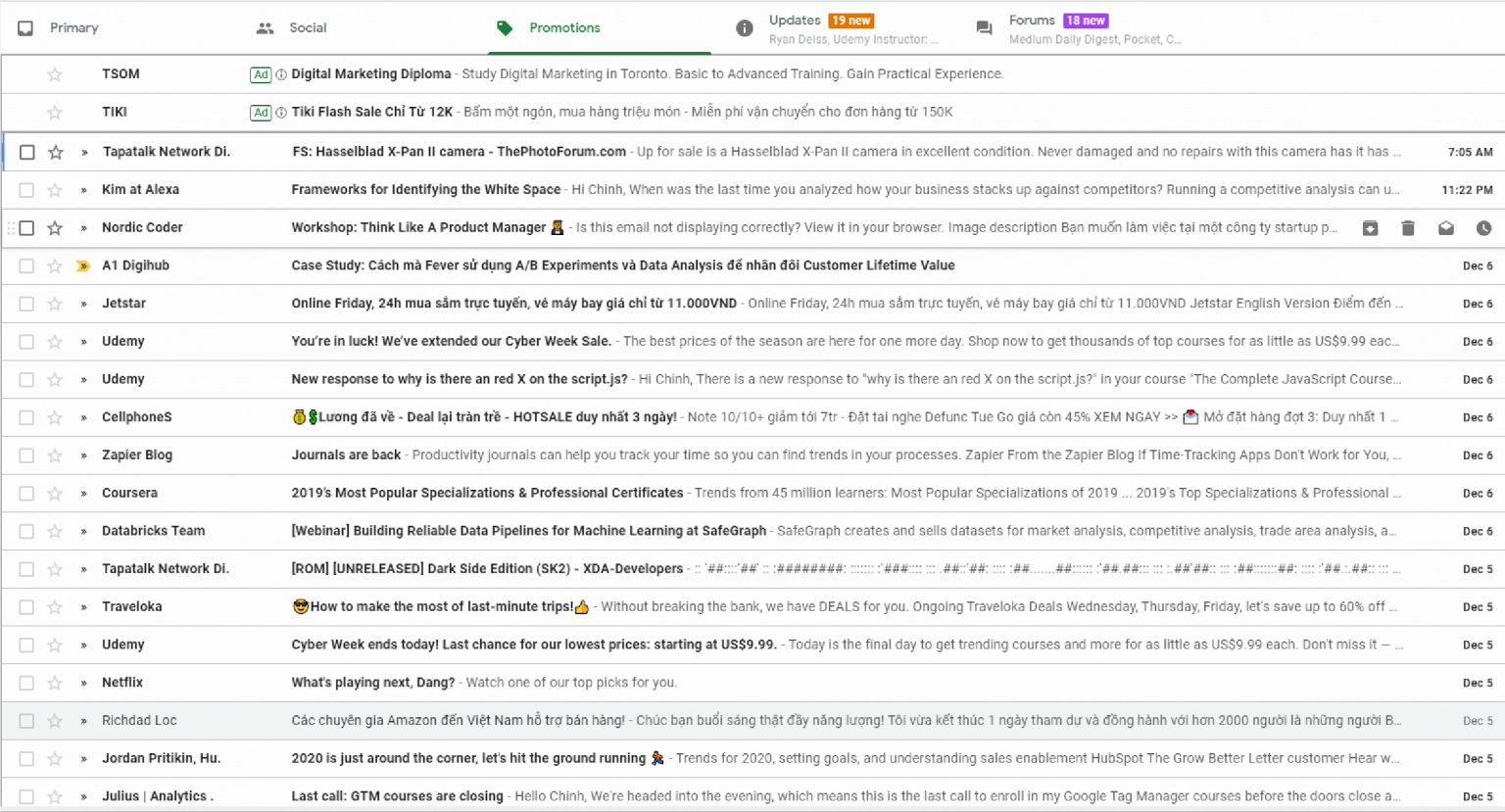Click the yellow importance marker for A1 Digihub
Image resolution: width=1505 pixels, height=812 pixels.
coord(83,265)
